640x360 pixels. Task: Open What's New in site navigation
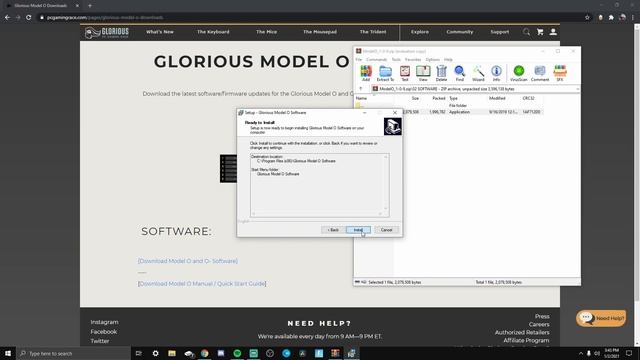click(x=160, y=32)
